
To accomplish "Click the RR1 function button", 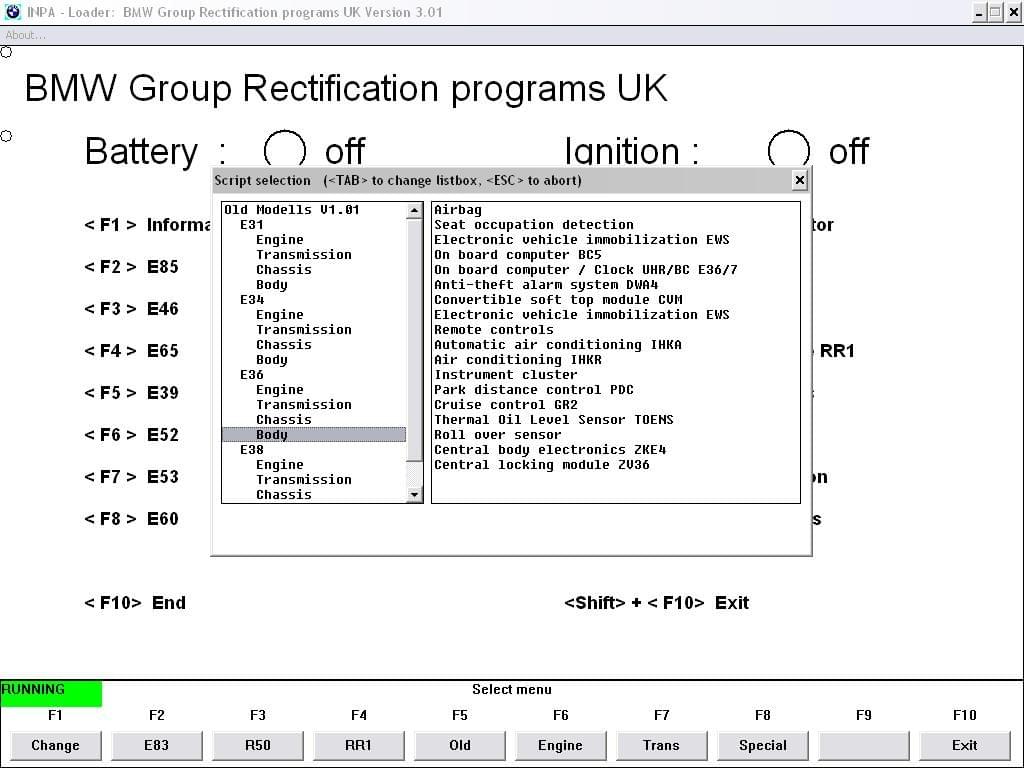I will 359,745.
